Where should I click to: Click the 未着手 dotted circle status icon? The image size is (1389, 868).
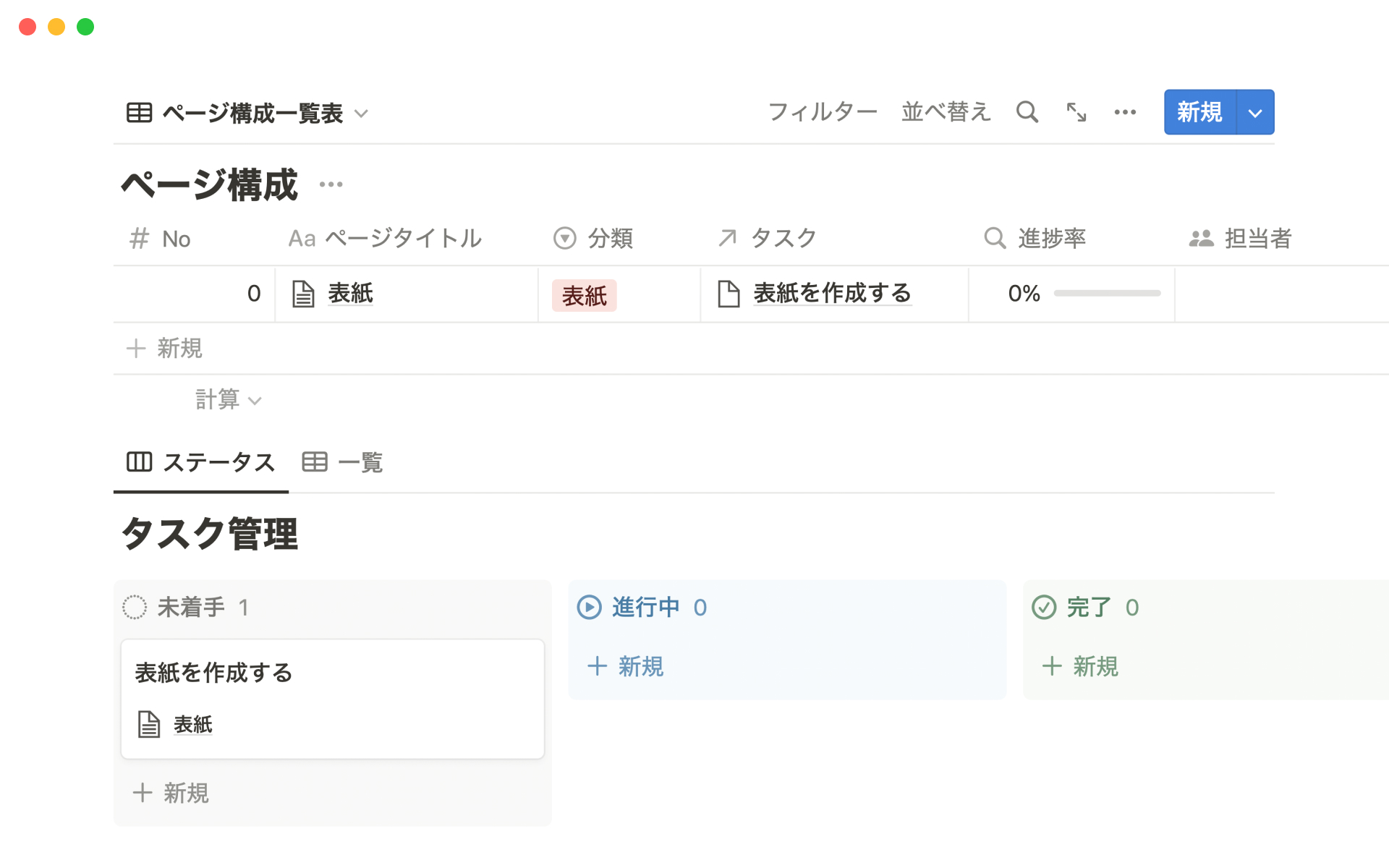pos(135,608)
